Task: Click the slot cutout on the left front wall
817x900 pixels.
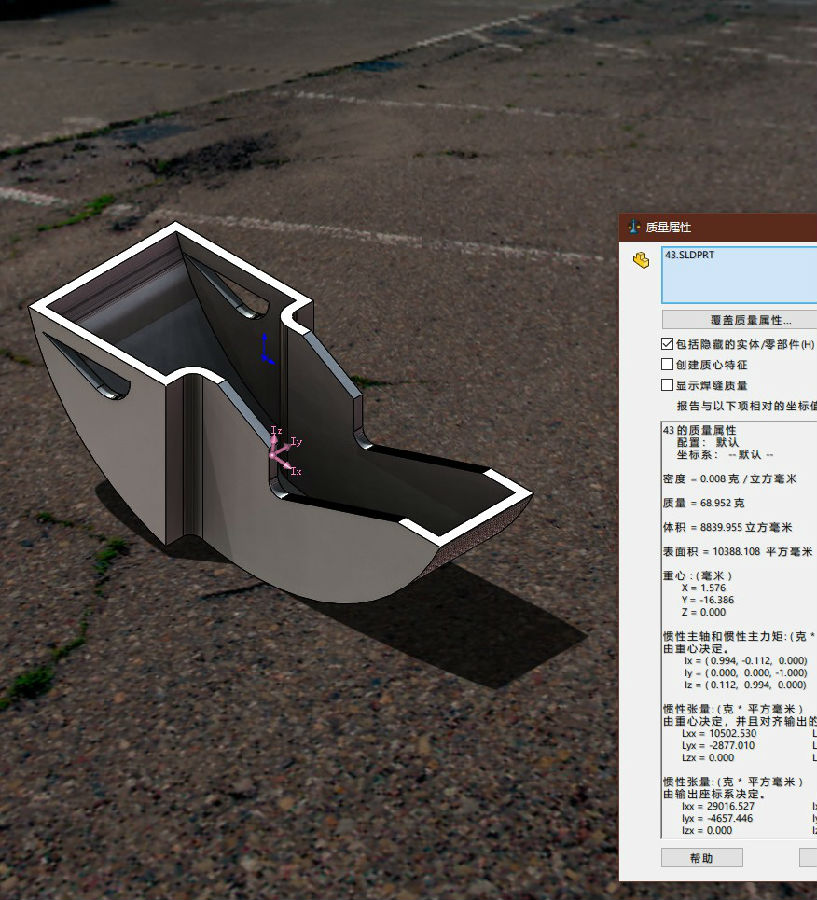Action: pyautogui.click(x=88, y=365)
